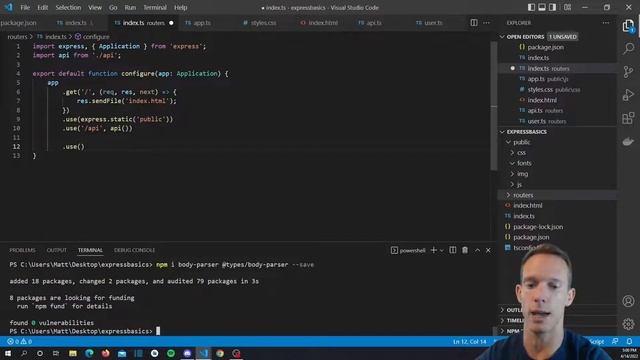
Task: Open the File menu
Action: click(x=25, y=7)
